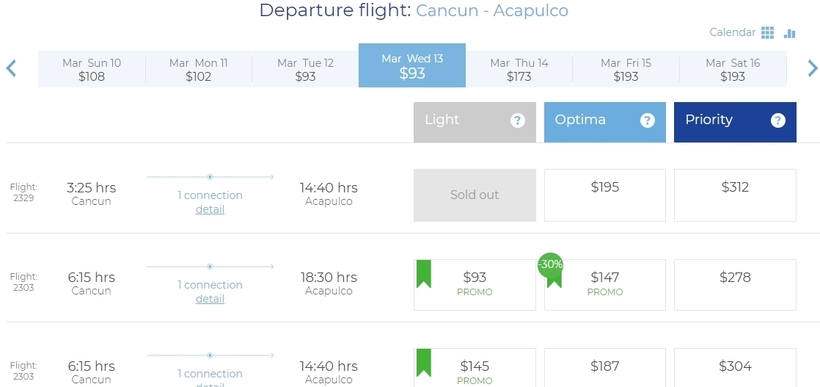The width and height of the screenshot is (820, 387).
Task: Open the price bar chart view icon
Action: point(789,33)
